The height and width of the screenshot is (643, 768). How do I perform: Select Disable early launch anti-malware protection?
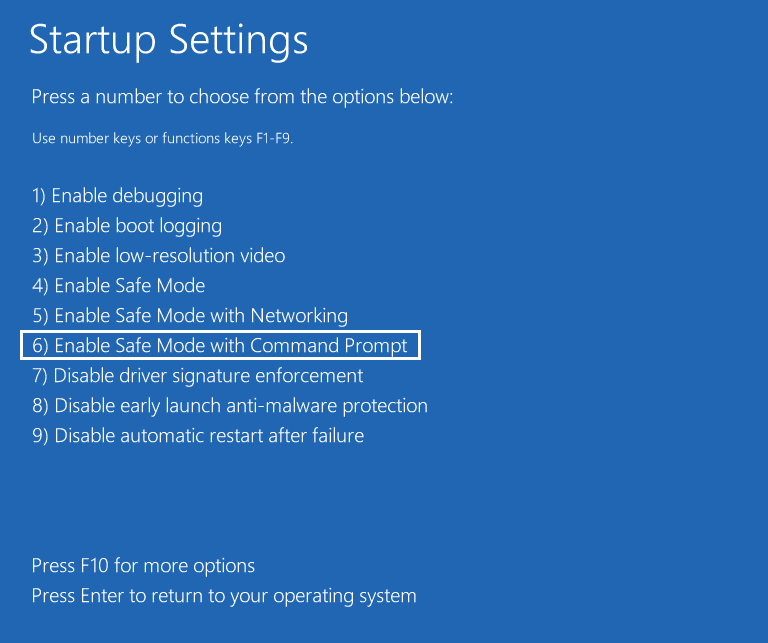click(230, 405)
